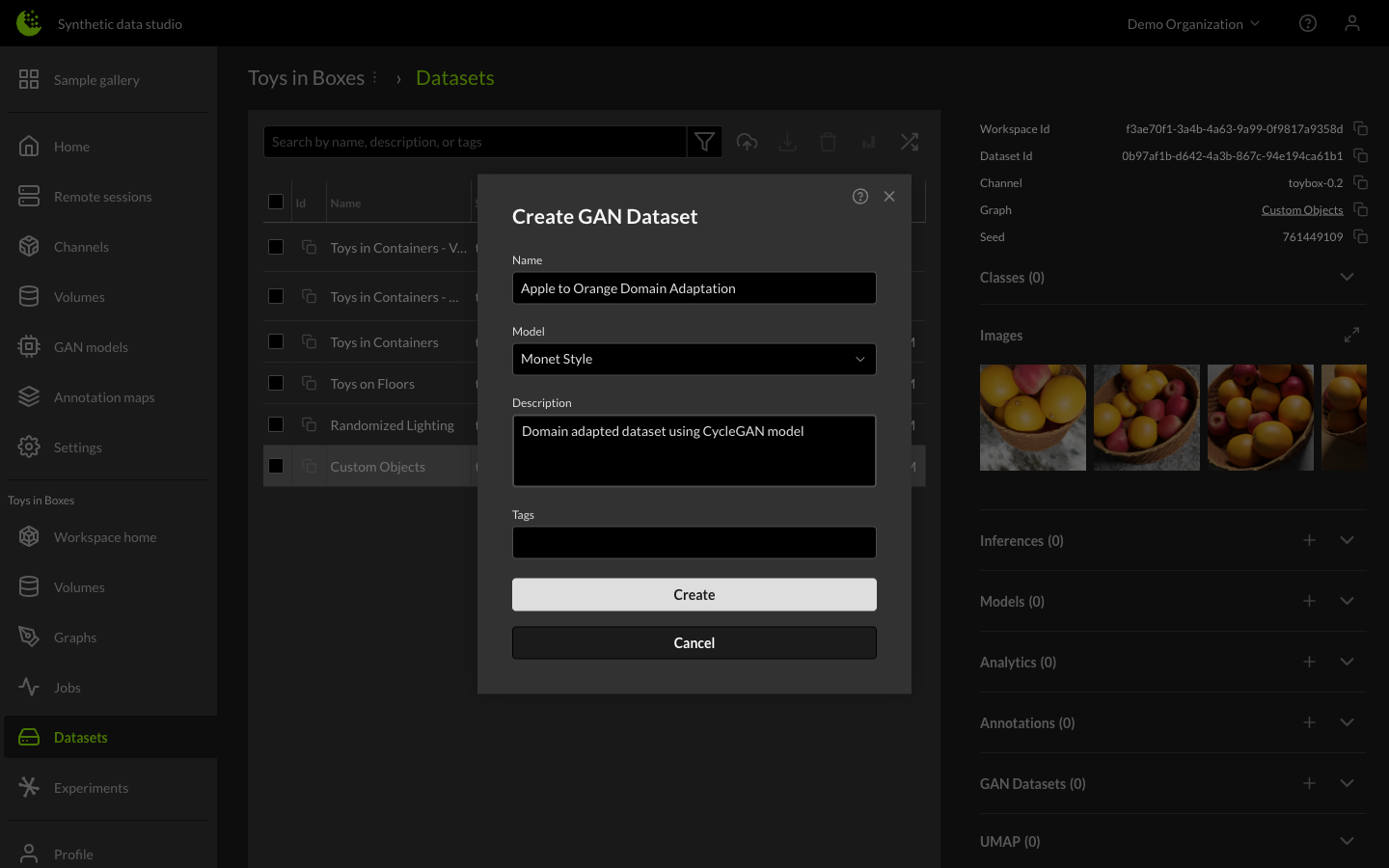Select all datasets with the header checkbox
The image size is (1389, 868).
coord(276,202)
